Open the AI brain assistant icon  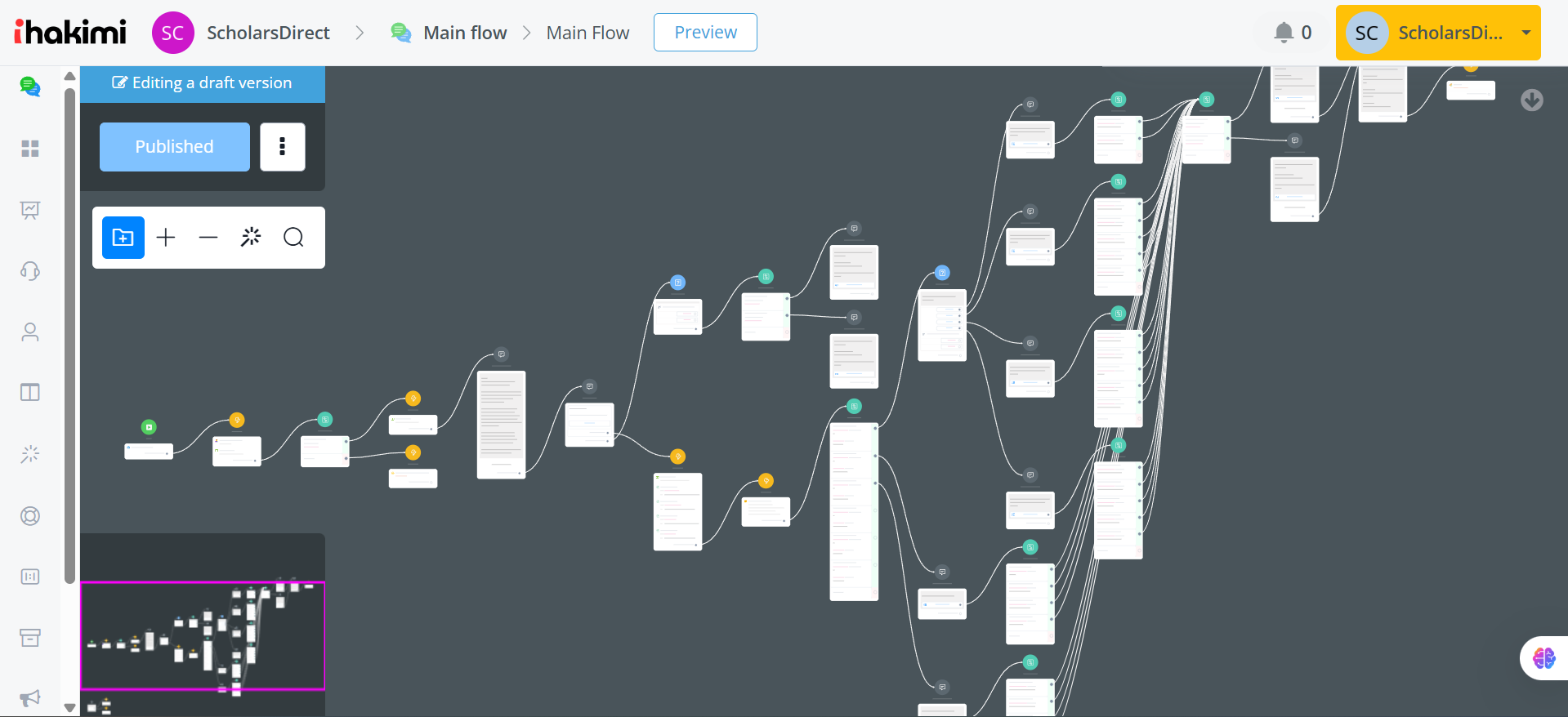coord(1543,658)
